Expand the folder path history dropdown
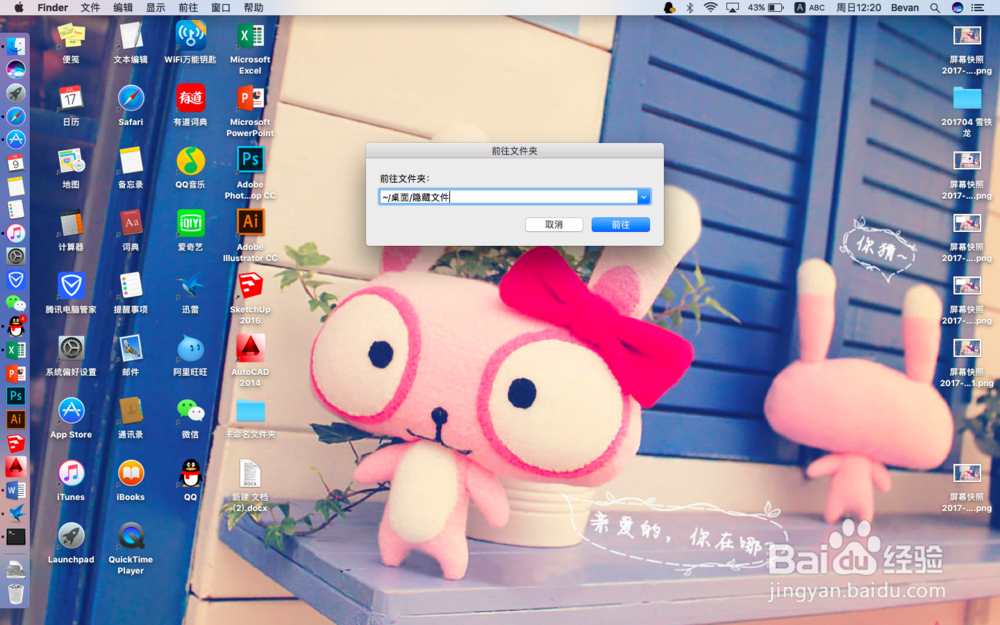The width and height of the screenshot is (1000, 625). pos(643,197)
